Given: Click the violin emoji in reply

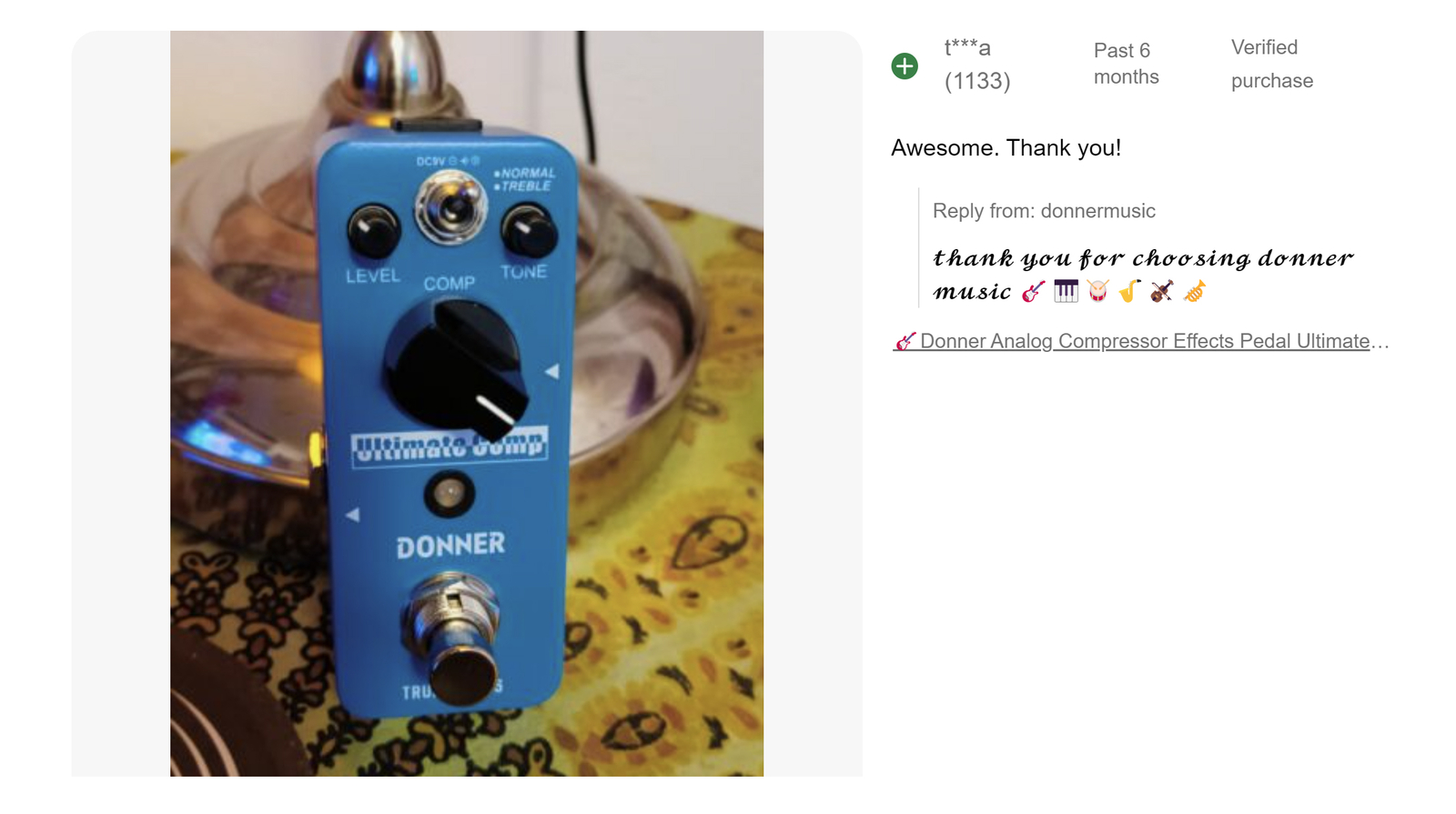Looking at the screenshot, I should point(1161,291).
